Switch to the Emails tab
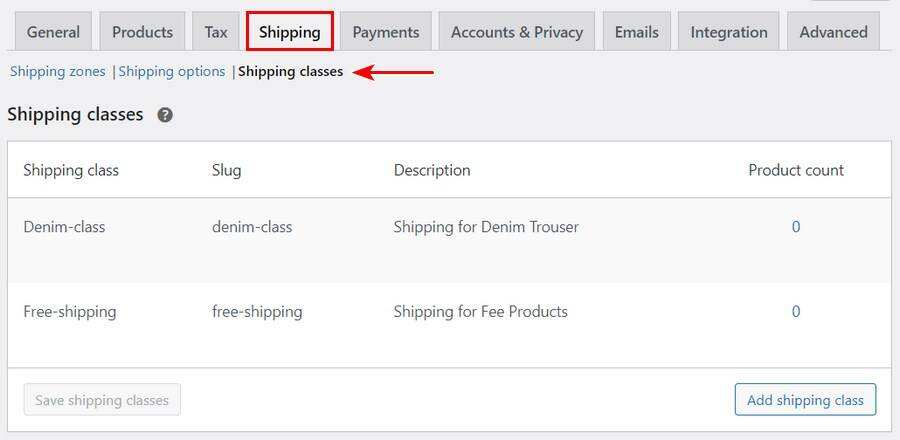The image size is (900, 440). [x=637, y=32]
